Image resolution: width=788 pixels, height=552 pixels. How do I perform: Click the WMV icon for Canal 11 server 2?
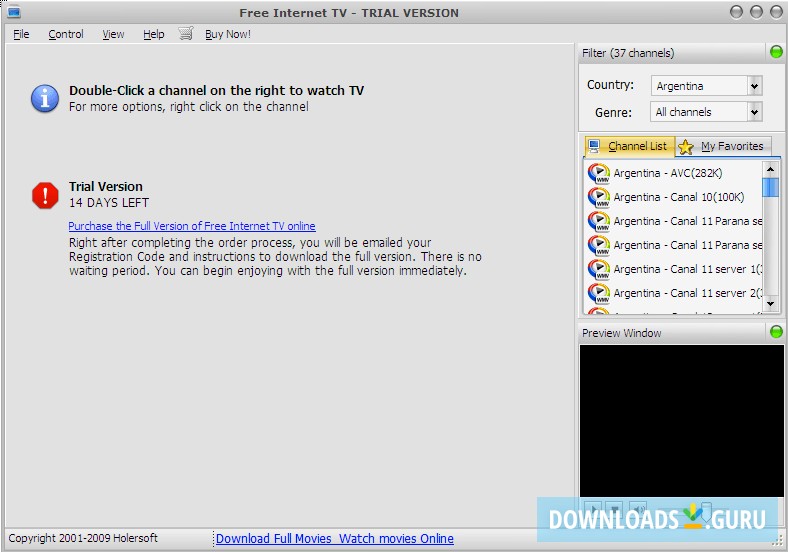point(599,293)
